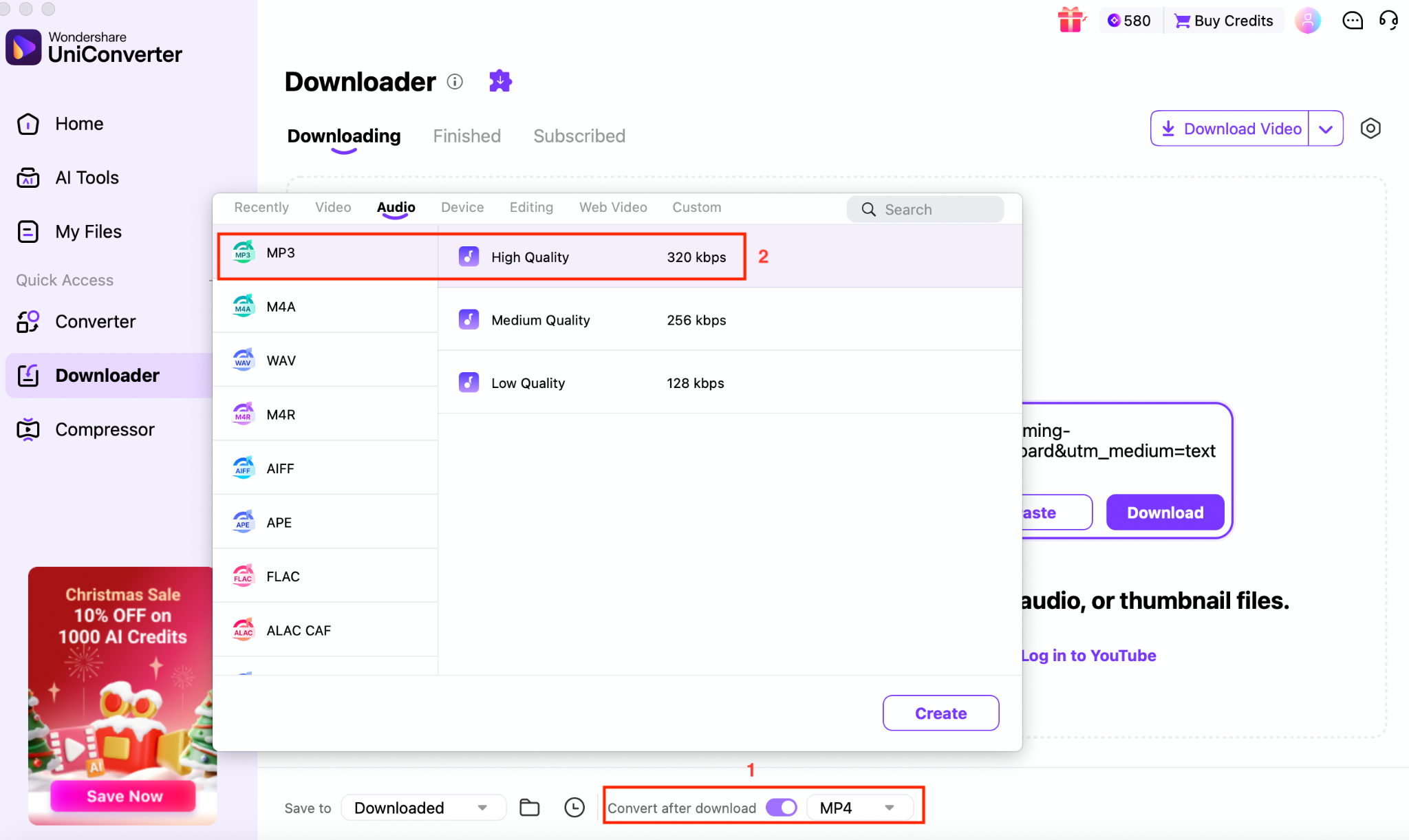Switch to the Converter tool
The width and height of the screenshot is (1409, 840).
[95, 321]
